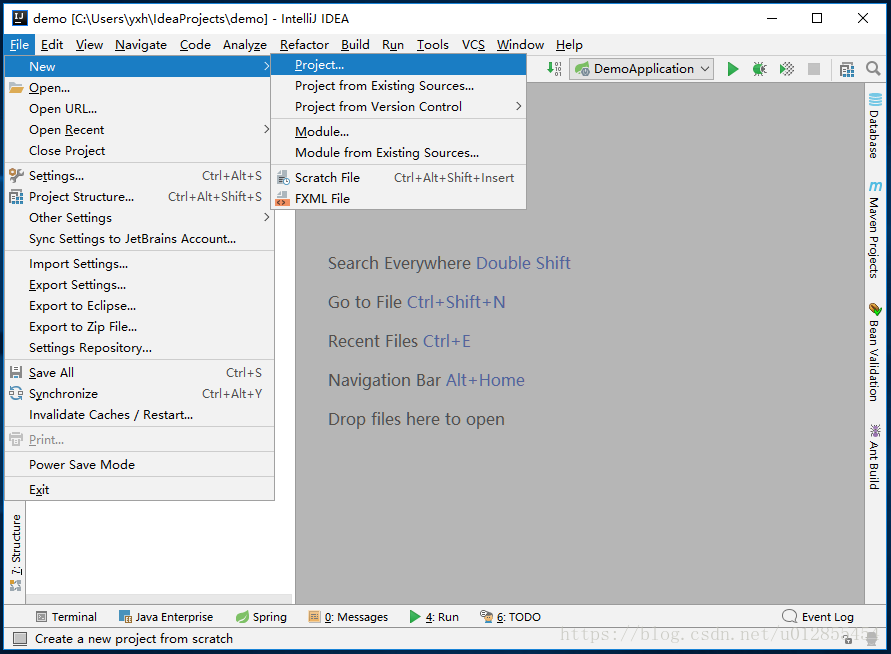Open the Code menu

point(195,45)
